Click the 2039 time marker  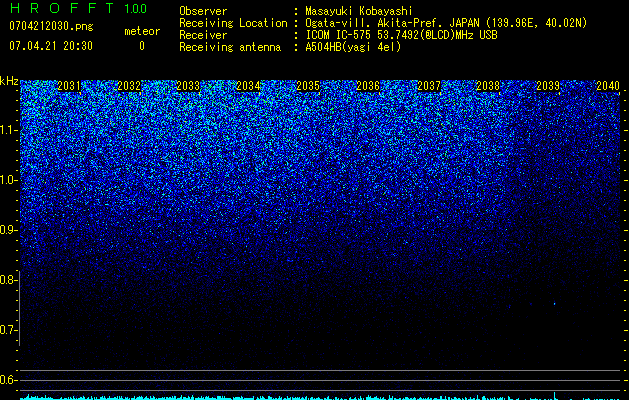click(548, 86)
